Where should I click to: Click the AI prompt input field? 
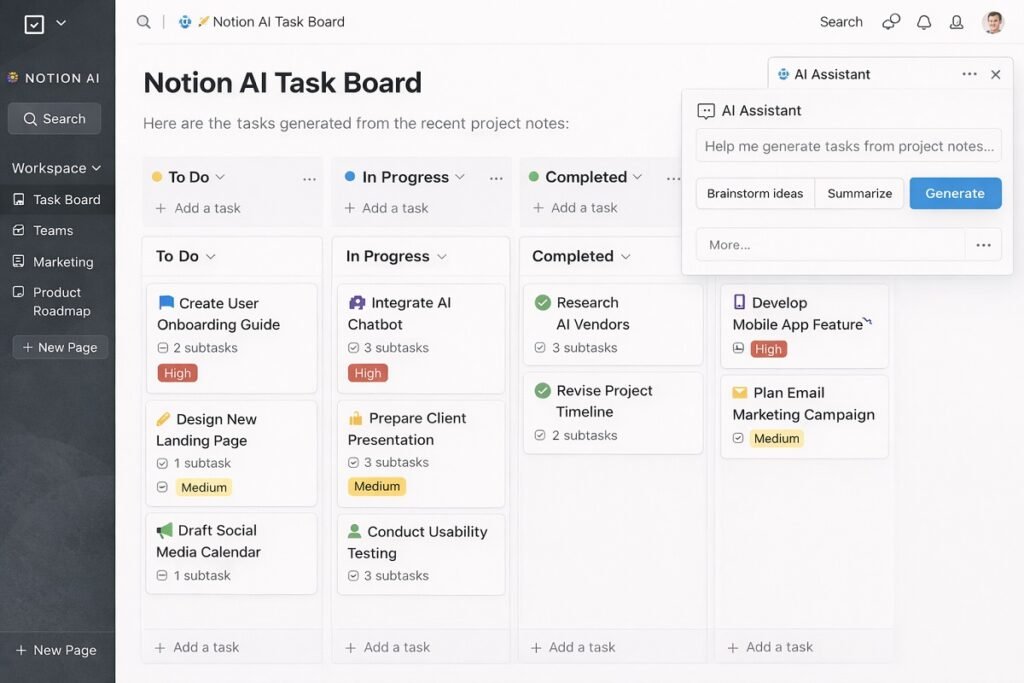(x=847, y=146)
